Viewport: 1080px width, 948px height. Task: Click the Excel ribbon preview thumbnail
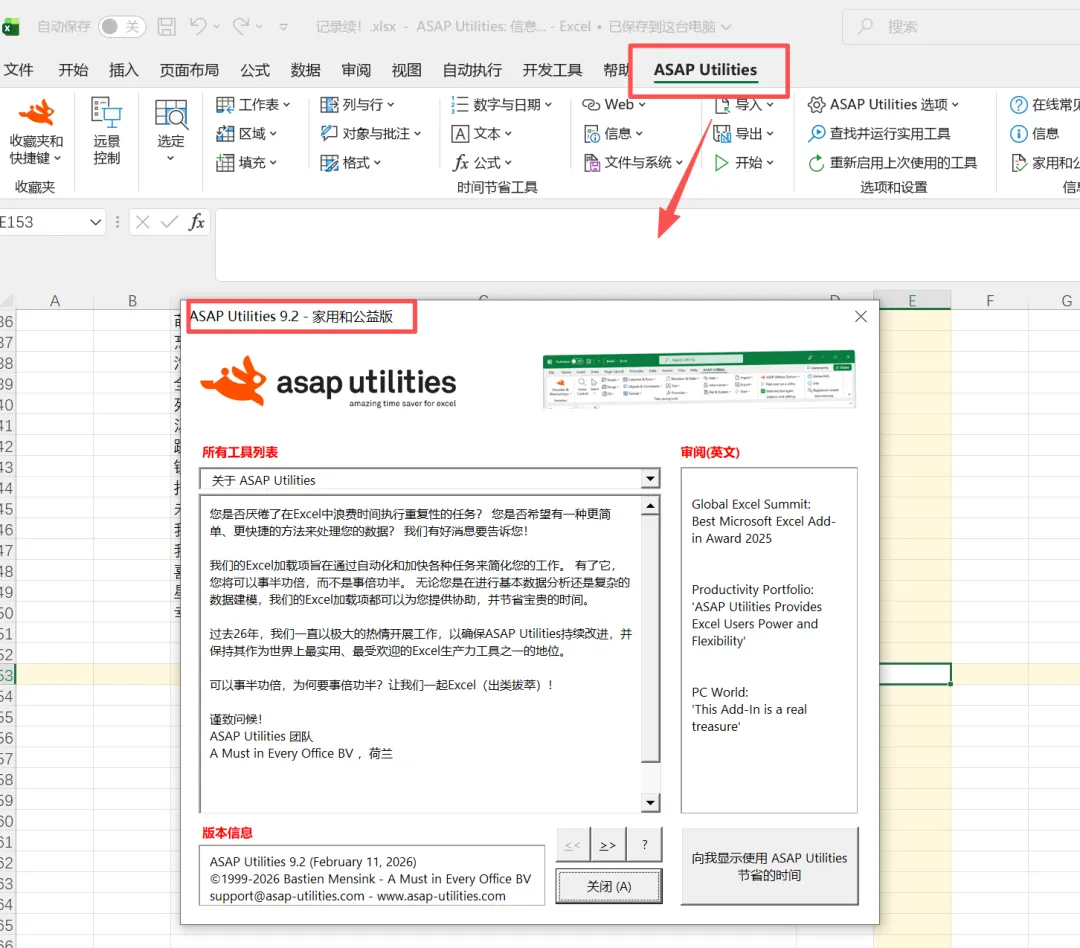(x=698, y=380)
